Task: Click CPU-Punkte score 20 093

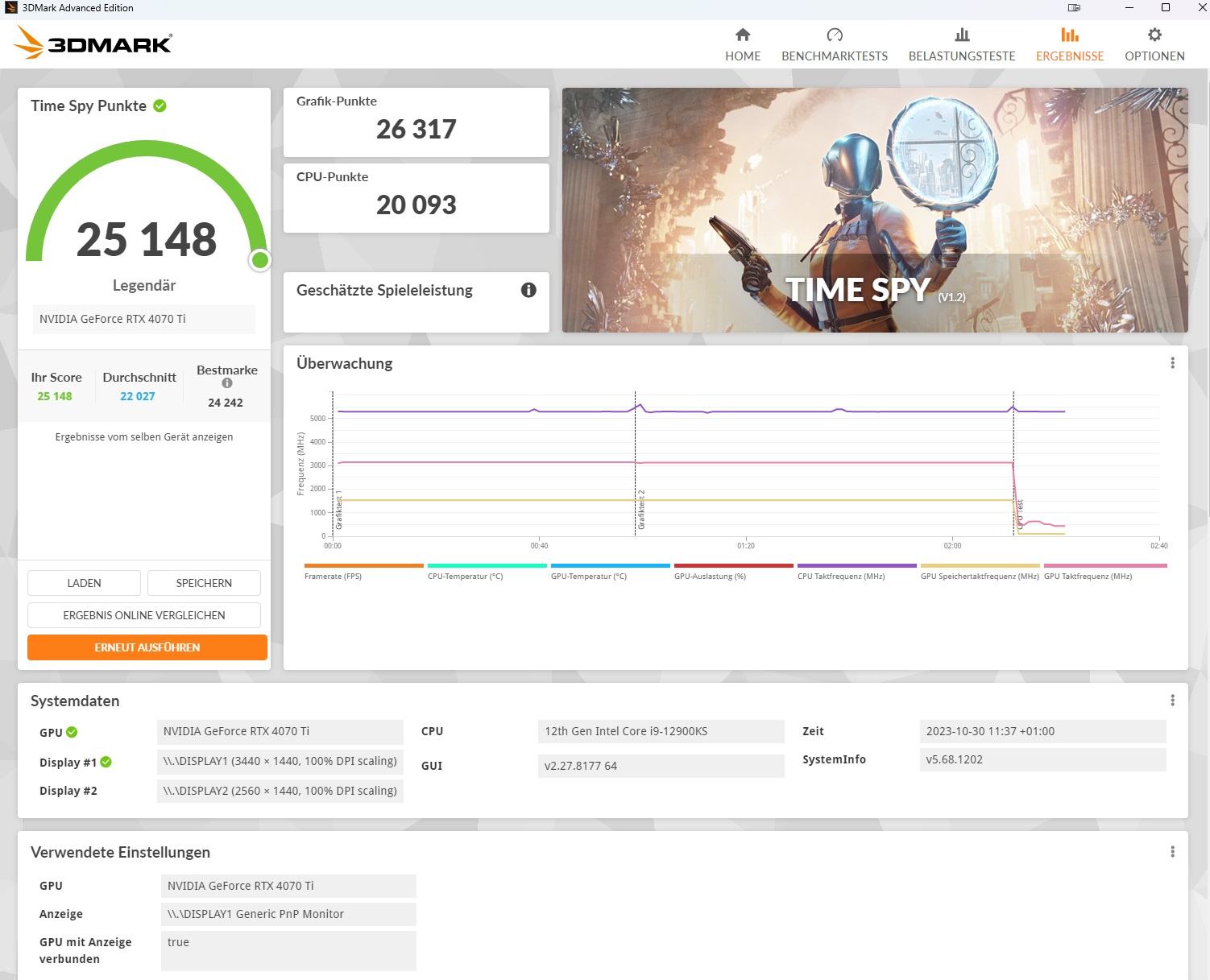Action: (416, 205)
